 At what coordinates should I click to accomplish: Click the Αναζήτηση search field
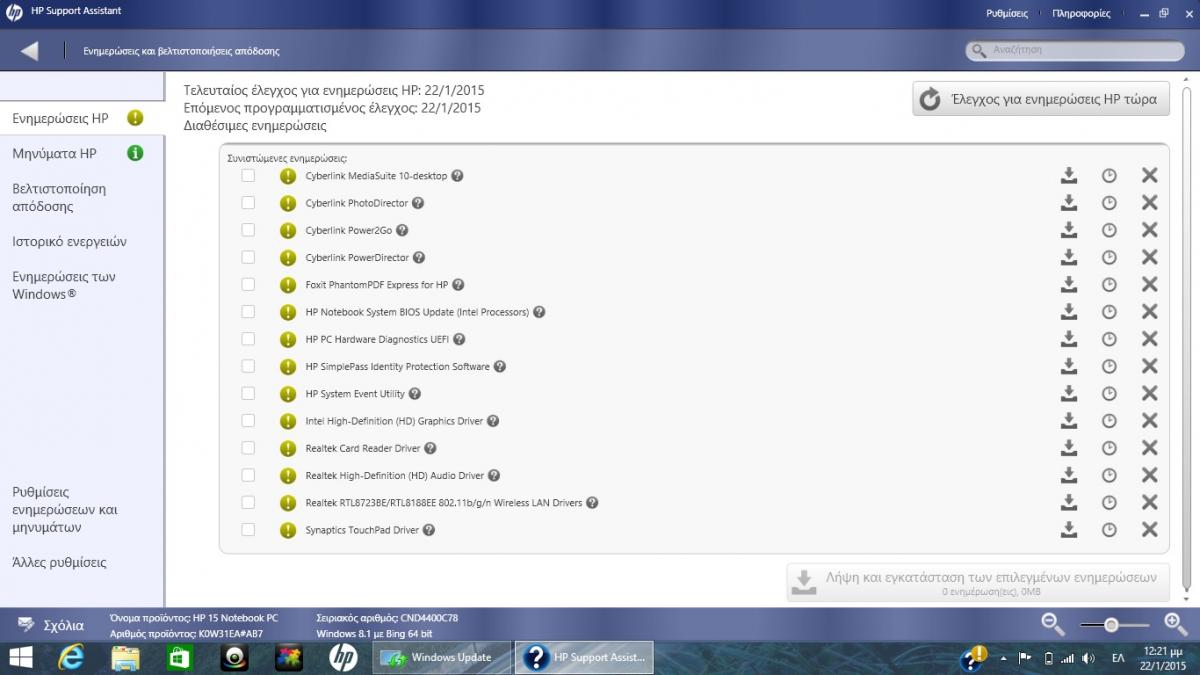tap(1075, 50)
